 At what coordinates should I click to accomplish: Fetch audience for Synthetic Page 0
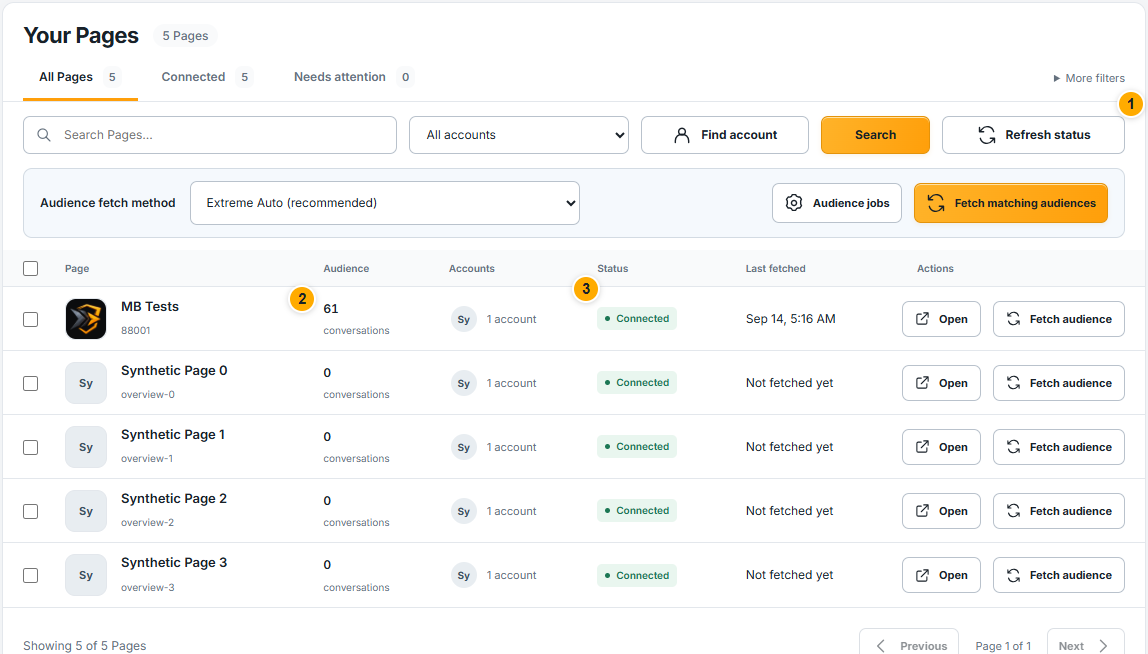point(1059,383)
